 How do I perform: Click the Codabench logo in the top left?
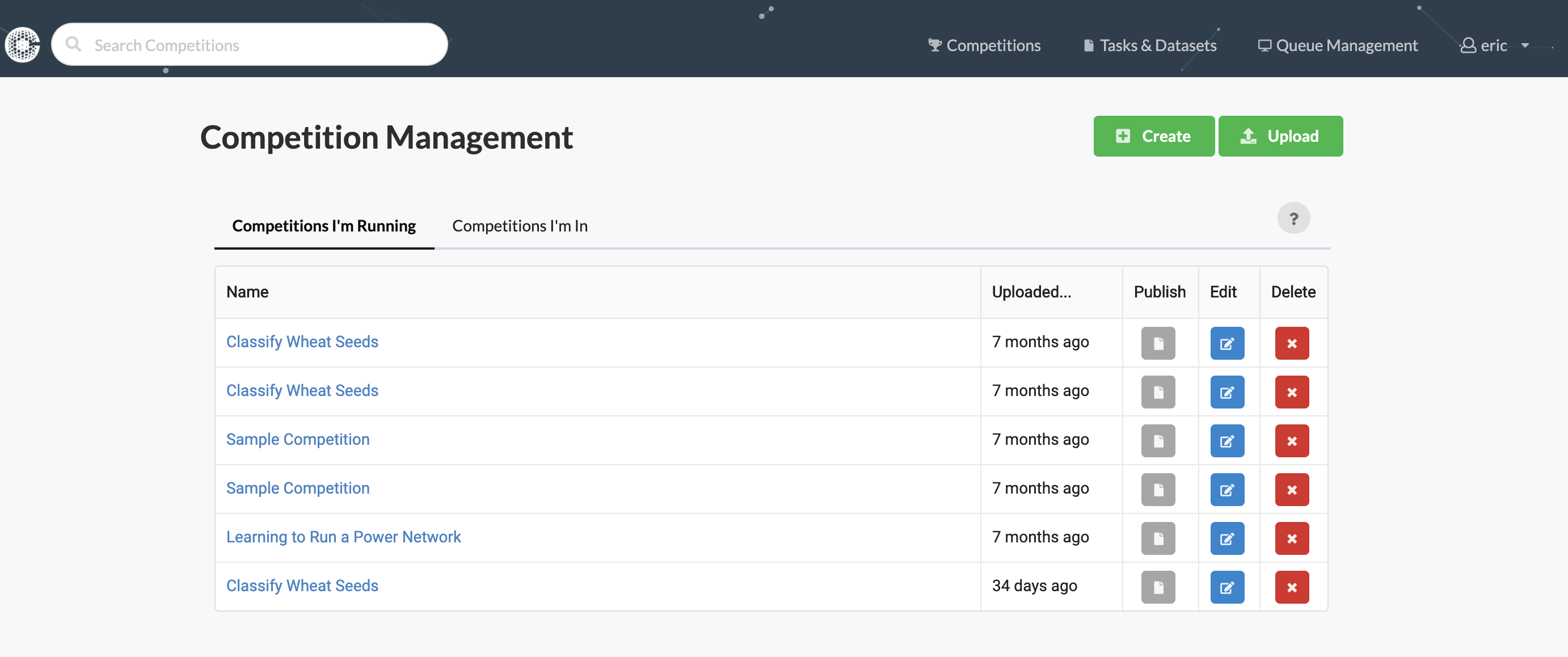23,45
